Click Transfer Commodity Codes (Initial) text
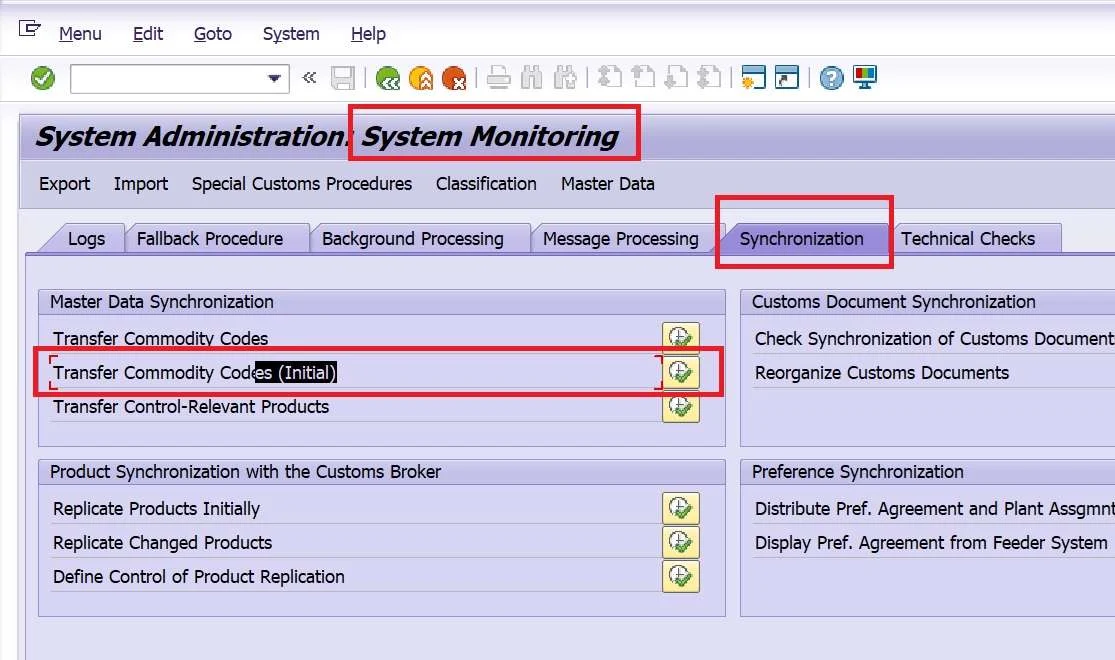 point(194,373)
